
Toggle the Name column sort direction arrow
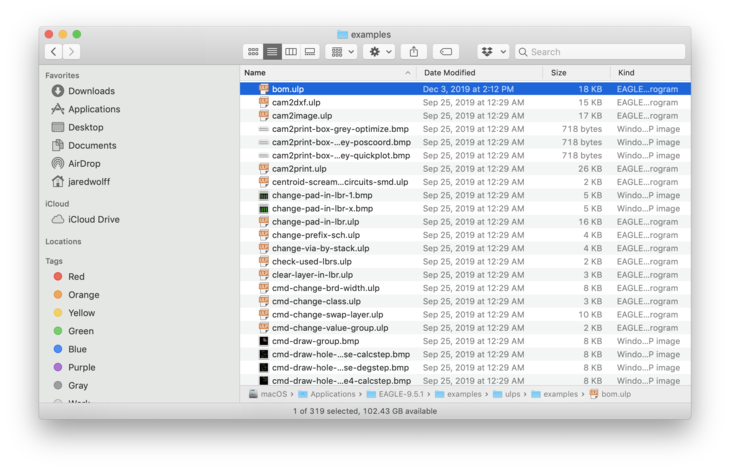coord(407,73)
